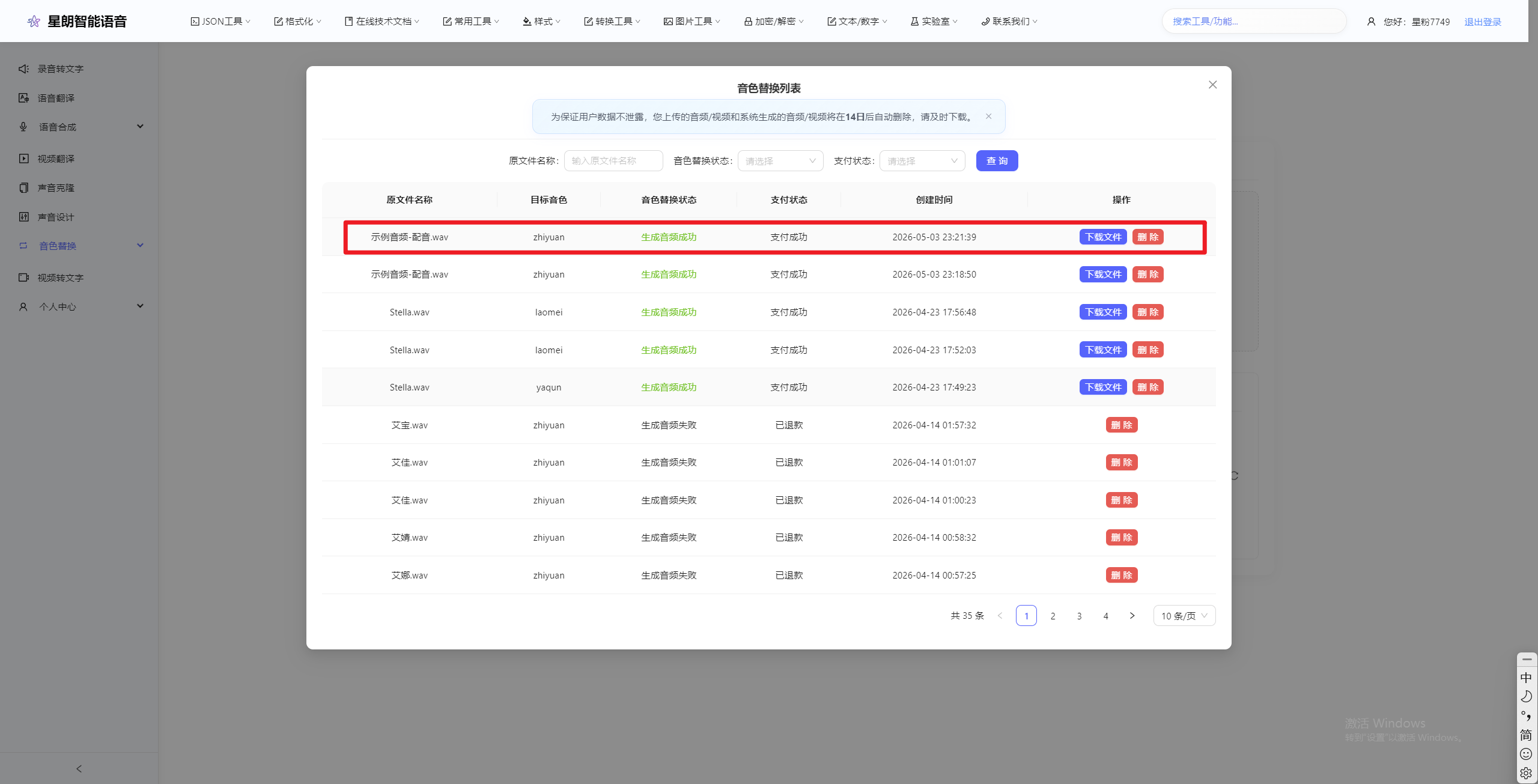Open the 文本/数字 top menu
This screenshot has height=784, width=1538.
pyautogui.click(x=857, y=22)
